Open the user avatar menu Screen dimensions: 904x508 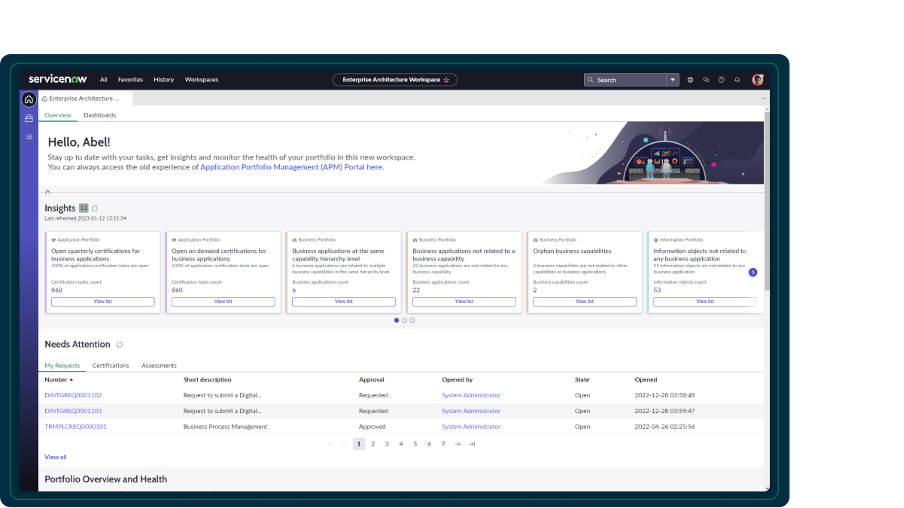[758, 80]
